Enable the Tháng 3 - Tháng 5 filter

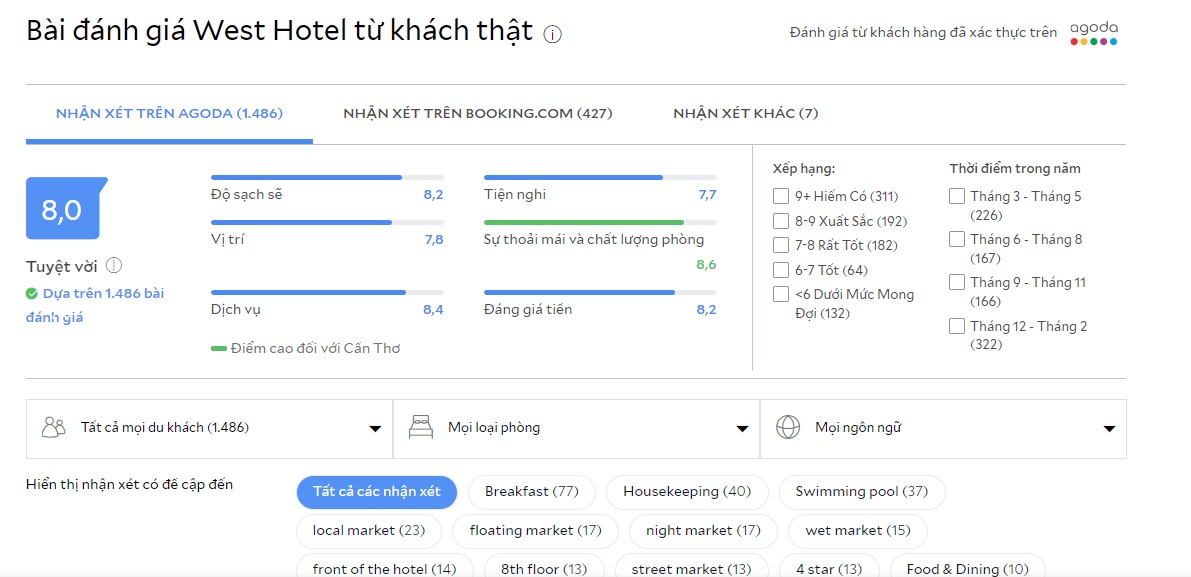pyautogui.click(x=957, y=197)
